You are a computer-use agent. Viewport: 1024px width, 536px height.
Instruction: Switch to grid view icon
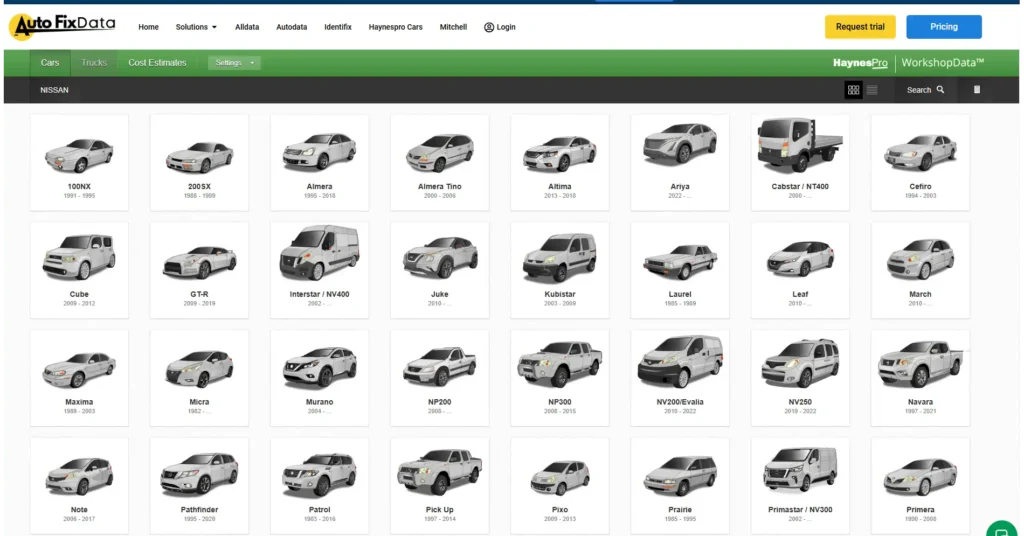[x=853, y=90]
